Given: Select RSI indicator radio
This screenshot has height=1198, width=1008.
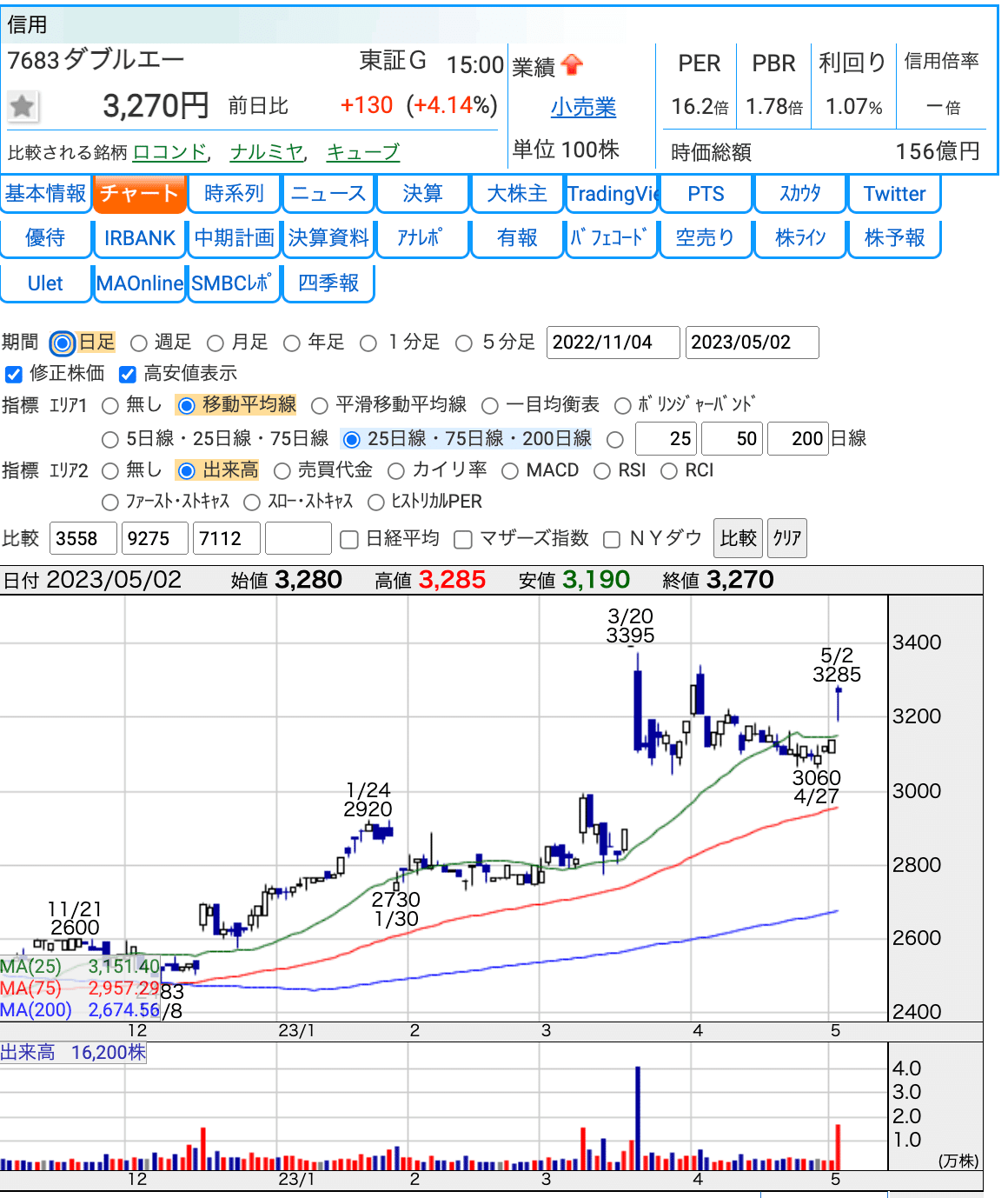Looking at the screenshot, I should [602, 471].
